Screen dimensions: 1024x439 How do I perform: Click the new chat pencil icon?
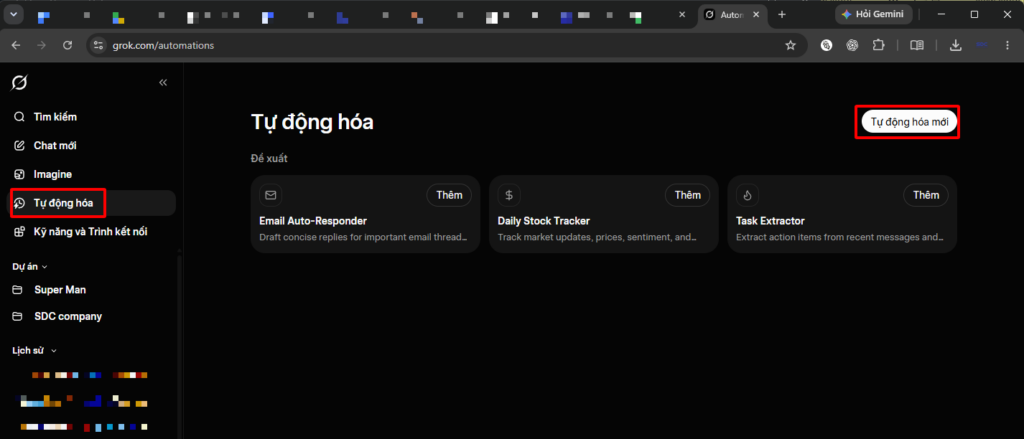(x=20, y=146)
